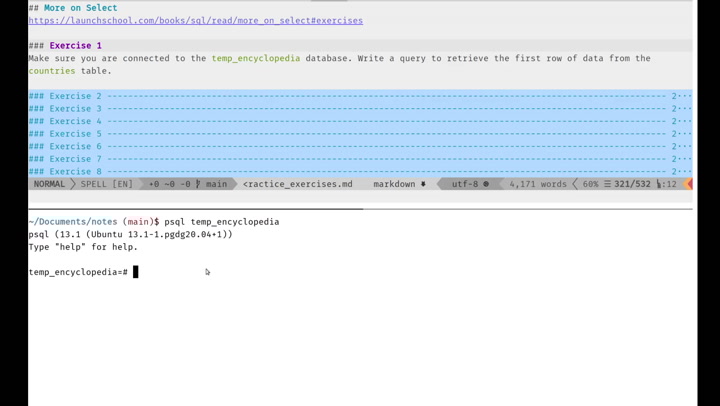This screenshot has width=720, height=406.
Task: Click the '### Exercise 1' heading
Action: coord(65,45)
